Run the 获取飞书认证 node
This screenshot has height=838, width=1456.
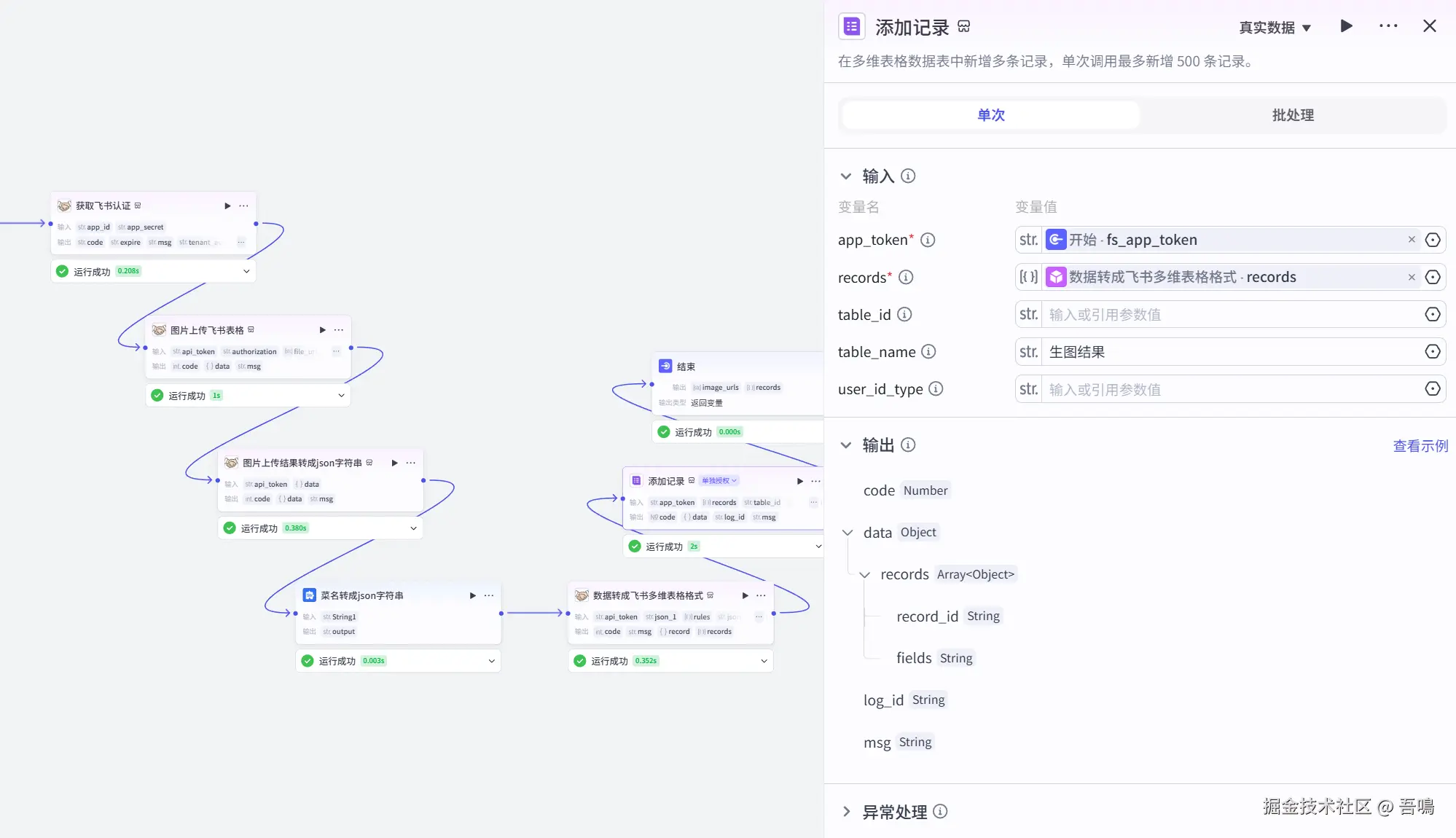[227, 206]
